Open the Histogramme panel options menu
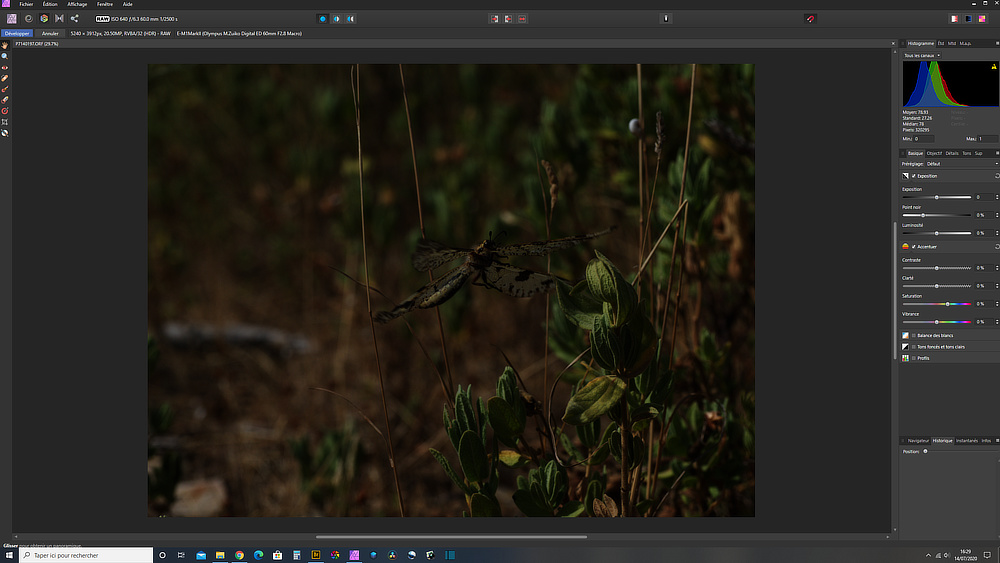Image resolution: width=1000 pixels, height=563 pixels. 997,43
